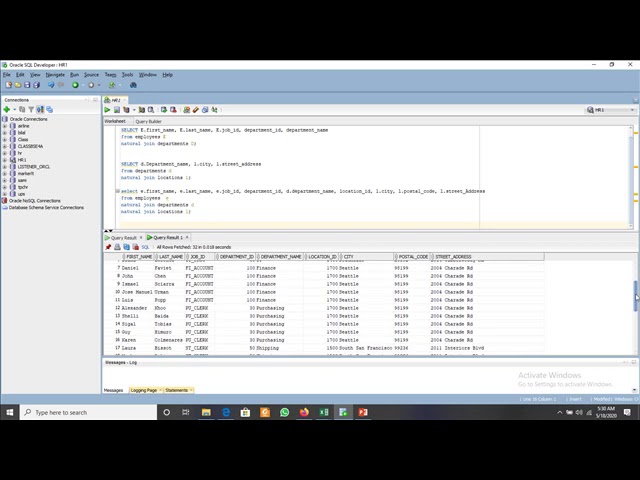Sort by DEPARTMENT_NAME column header
Screen dimensions: 640x480
click(280, 257)
